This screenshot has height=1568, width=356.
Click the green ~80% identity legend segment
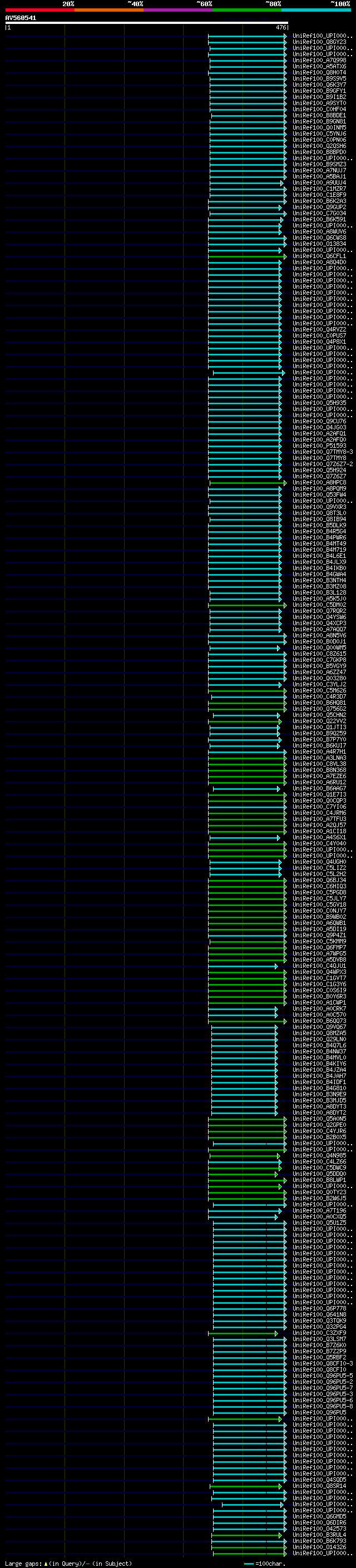247,10
